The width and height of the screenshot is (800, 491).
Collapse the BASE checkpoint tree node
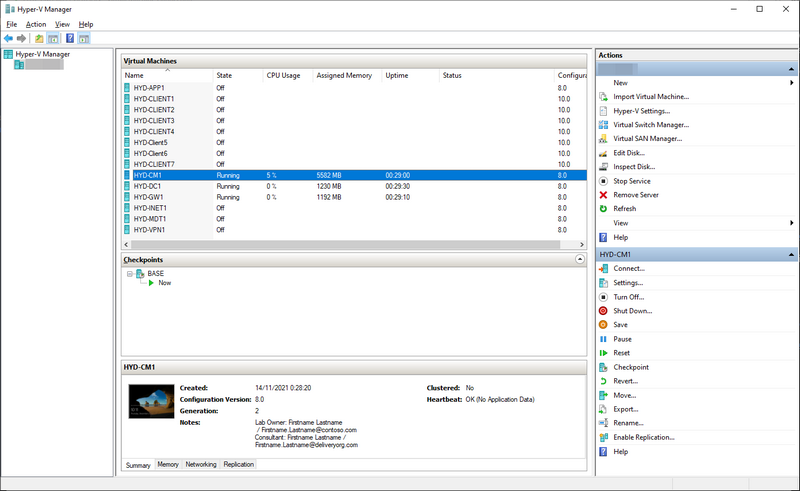(130, 274)
